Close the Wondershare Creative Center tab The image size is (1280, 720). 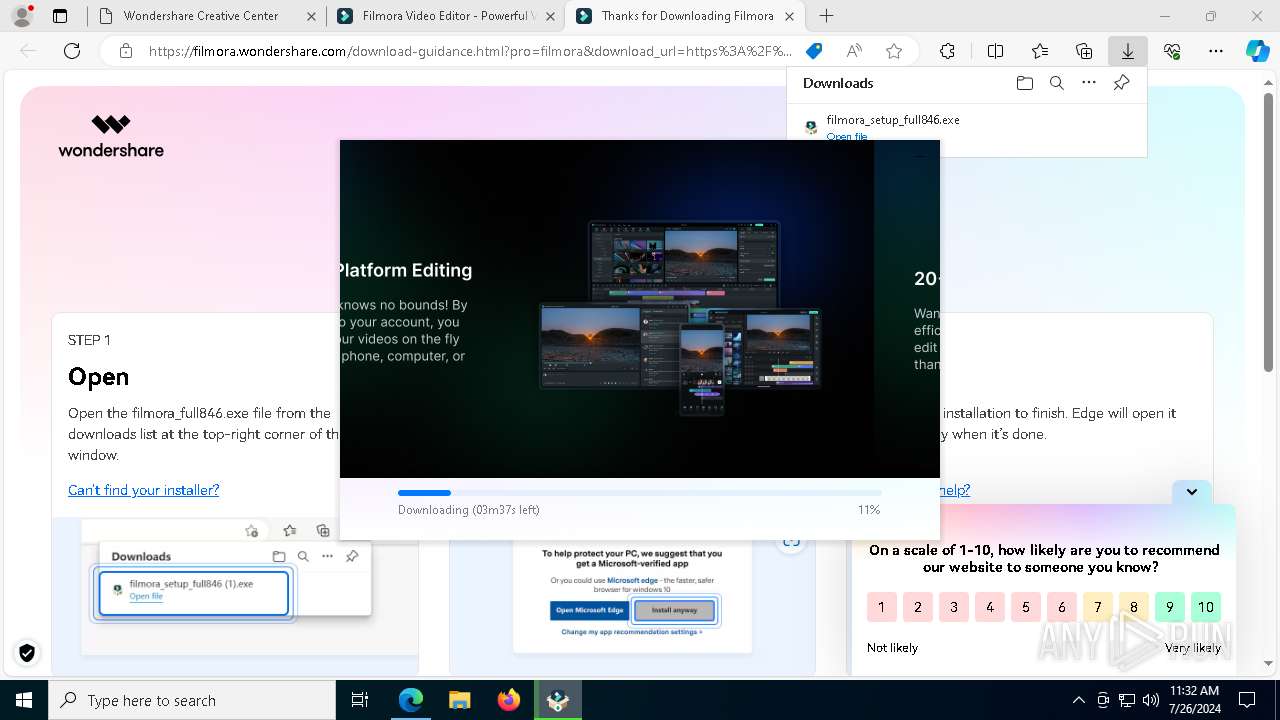point(311,16)
